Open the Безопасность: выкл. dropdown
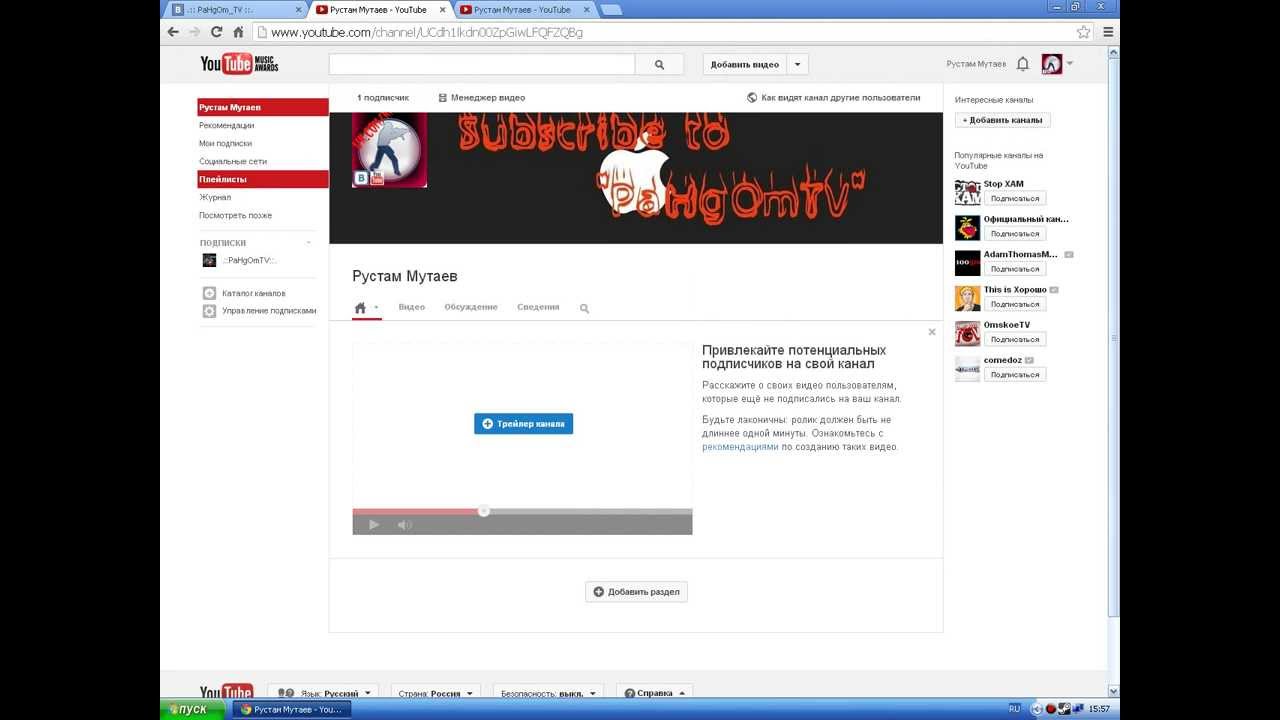Screen dimensions: 1280x720 point(548,693)
